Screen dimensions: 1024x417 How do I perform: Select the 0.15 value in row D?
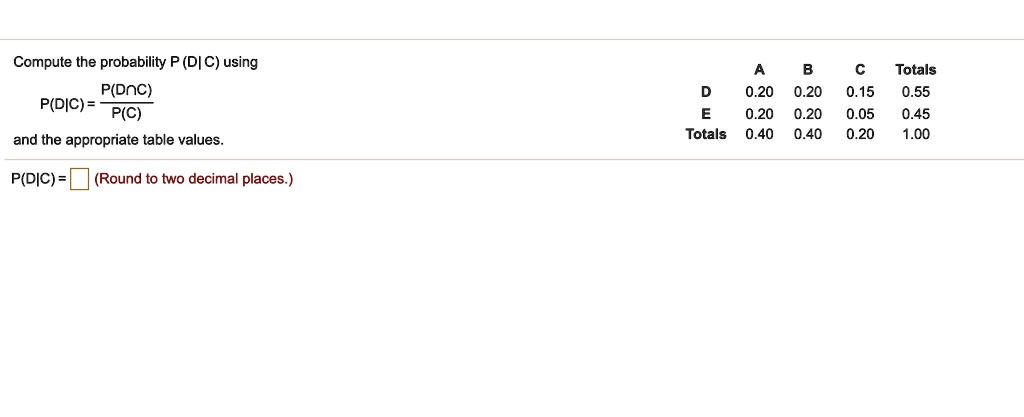tap(860, 92)
